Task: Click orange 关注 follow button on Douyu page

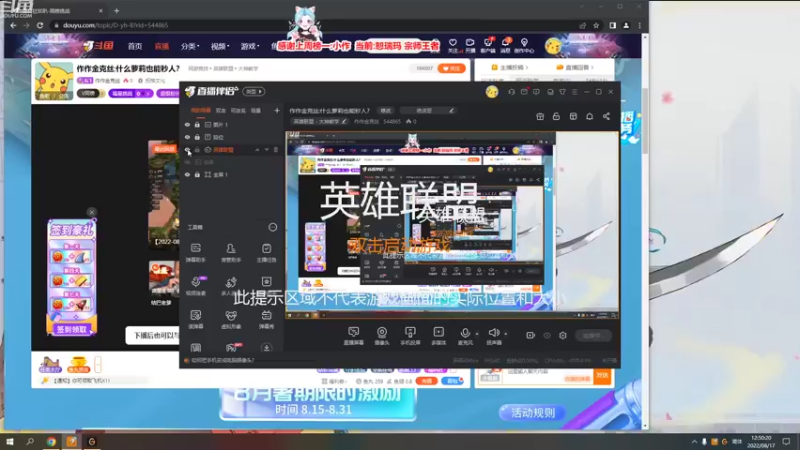Action: tap(451, 68)
